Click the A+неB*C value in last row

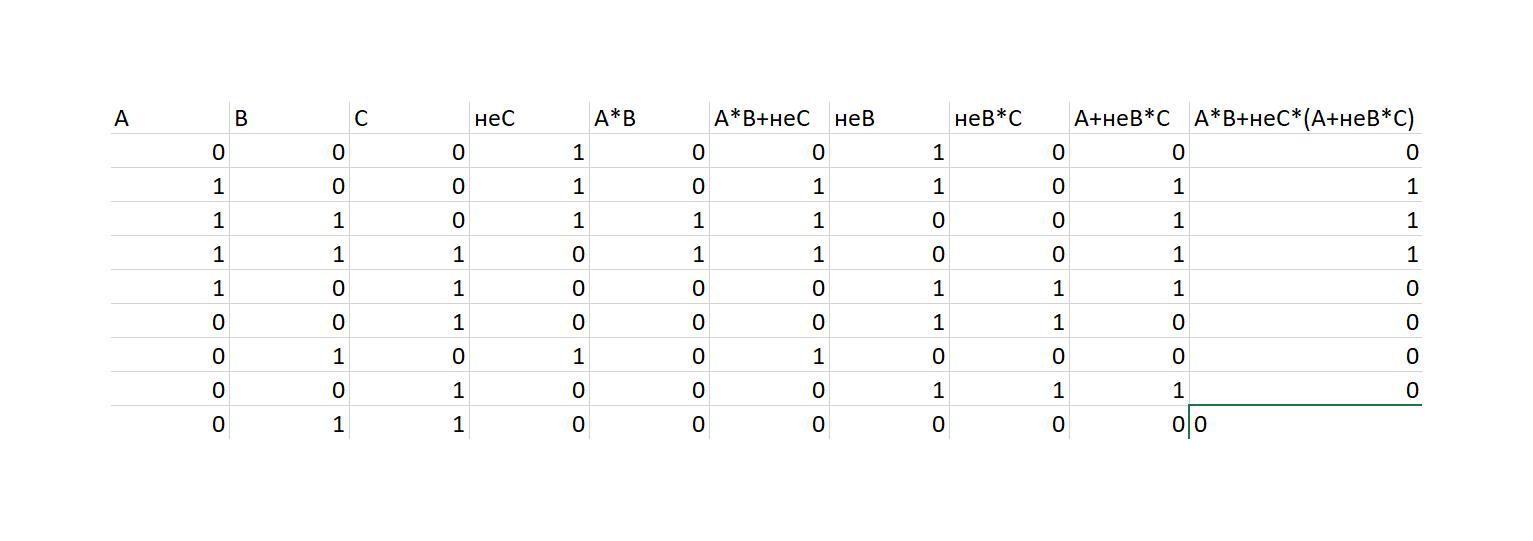point(1129,424)
